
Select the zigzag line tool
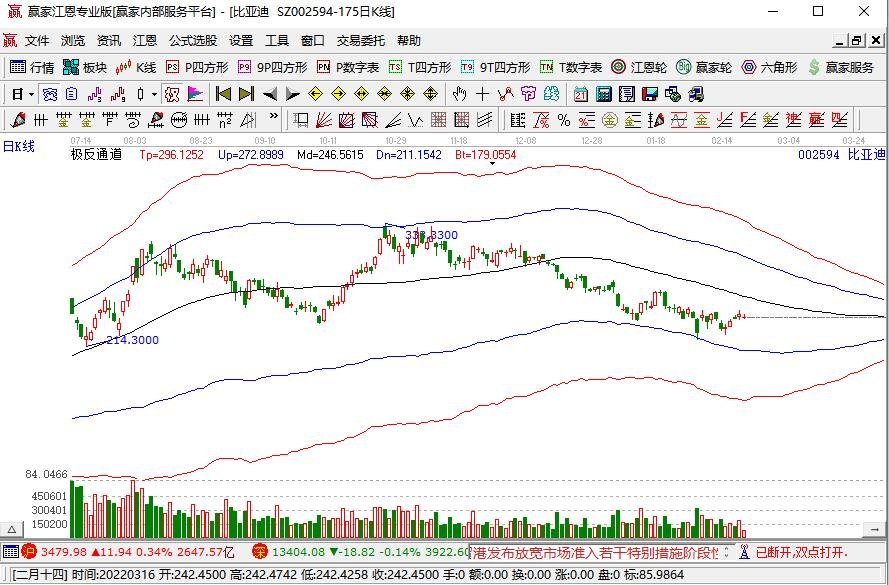tap(505, 94)
